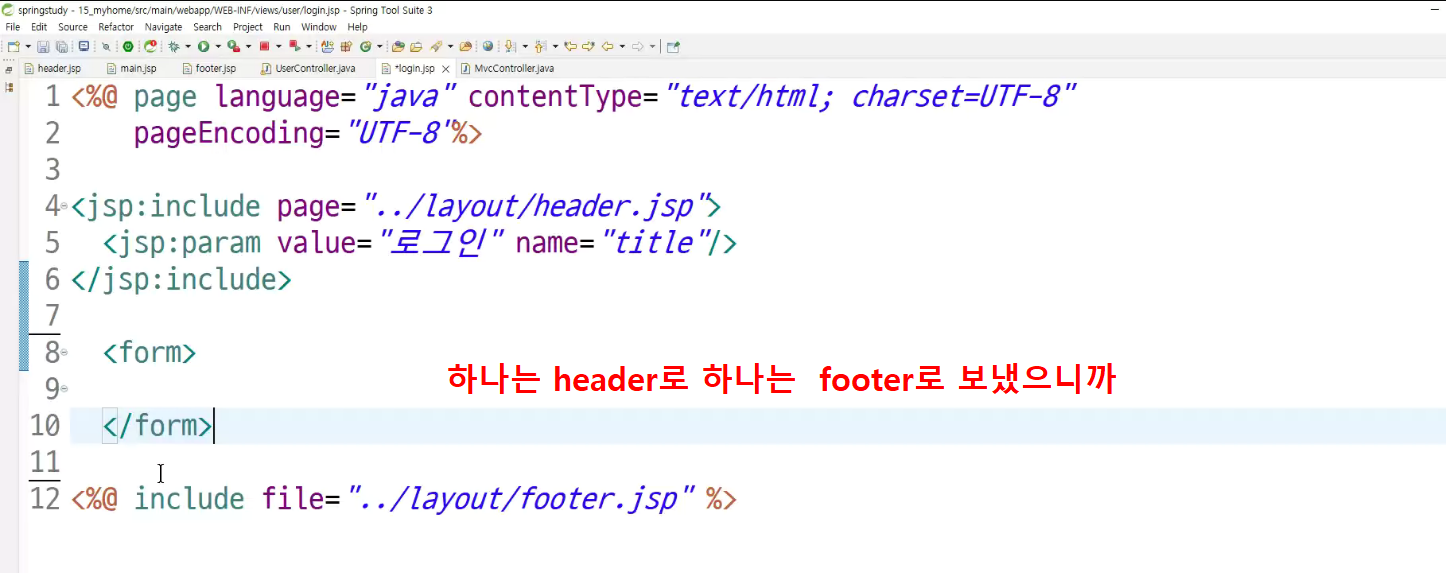Click "../layout/footer.jsp" on line 12
This screenshot has width=1446, height=573.
[x=521, y=498]
